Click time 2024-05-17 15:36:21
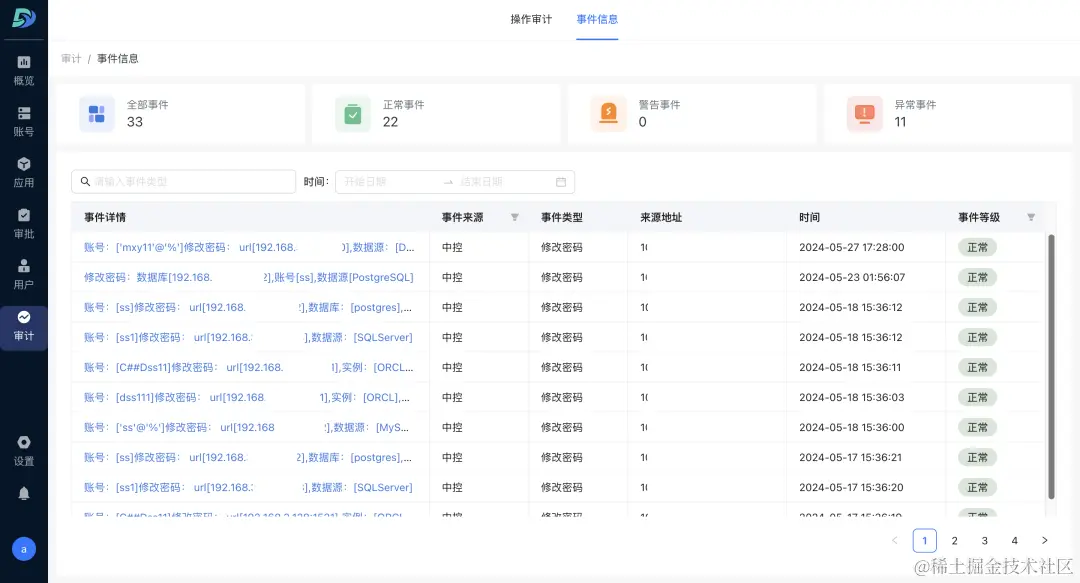Image resolution: width=1080 pixels, height=583 pixels. point(850,457)
